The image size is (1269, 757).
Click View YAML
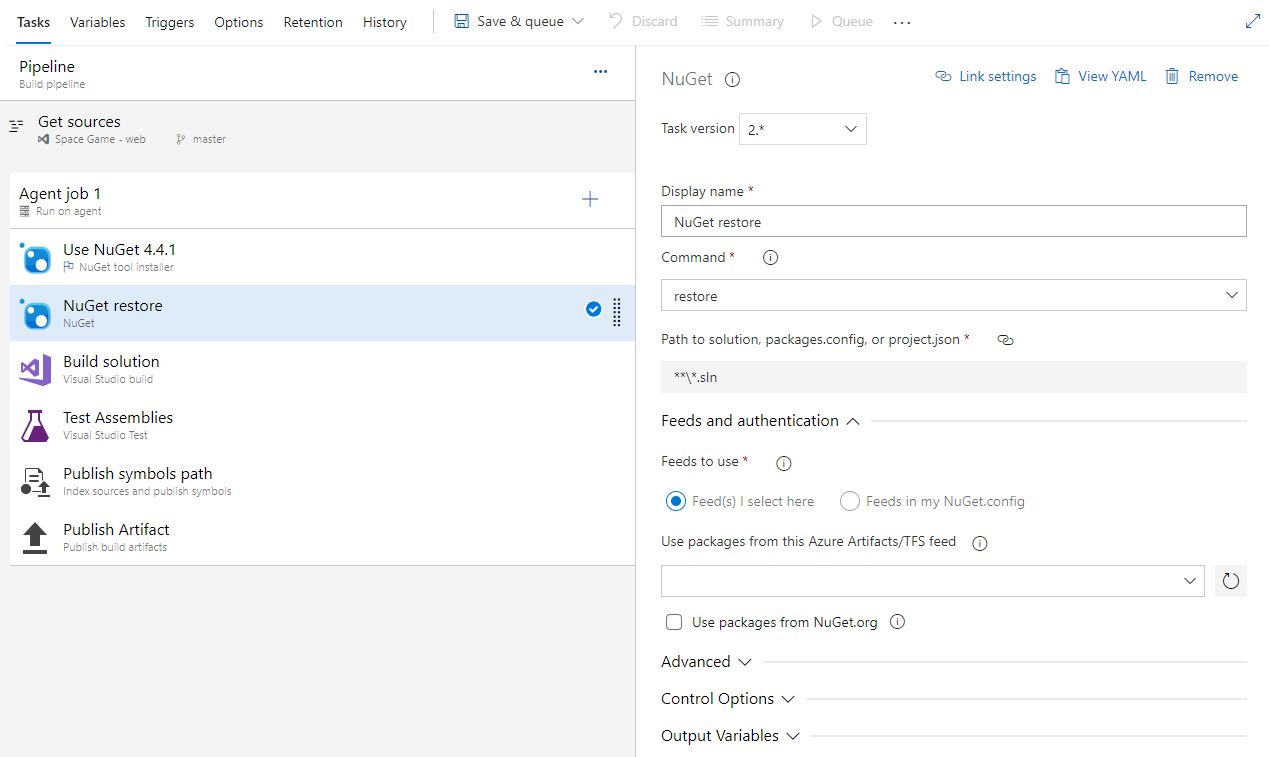[1100, 76]
